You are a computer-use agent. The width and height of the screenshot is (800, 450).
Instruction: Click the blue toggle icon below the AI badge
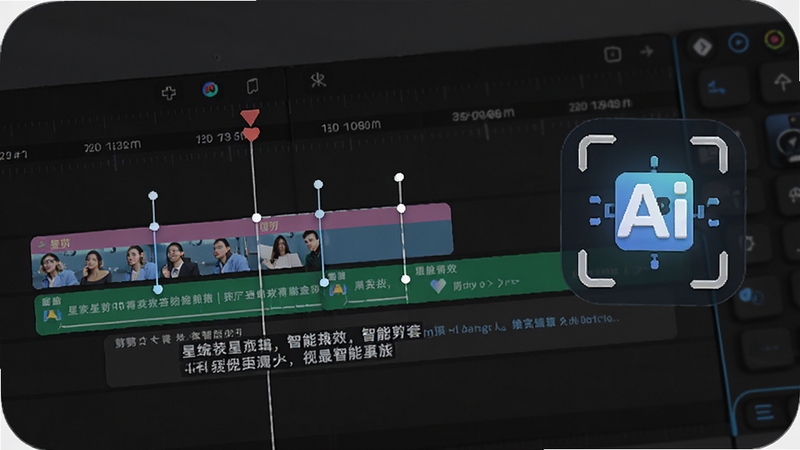pyautogui.click(x=751, y=295)
